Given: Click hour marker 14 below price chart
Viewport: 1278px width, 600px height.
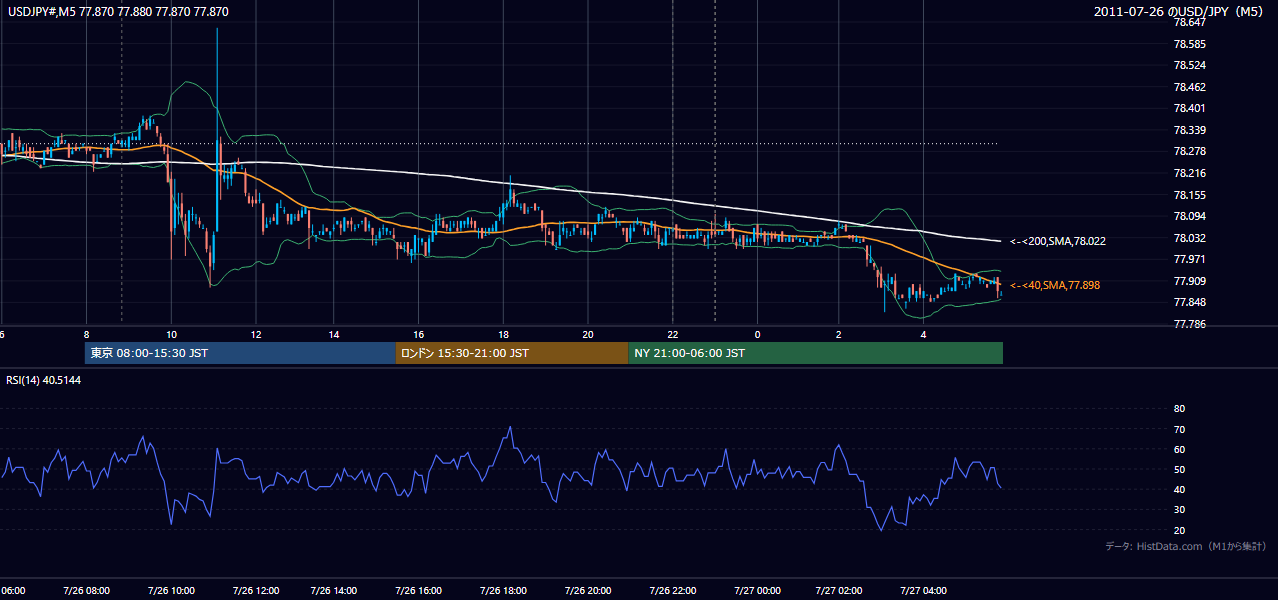Looking at the screenshot, I should click(334, 334).
